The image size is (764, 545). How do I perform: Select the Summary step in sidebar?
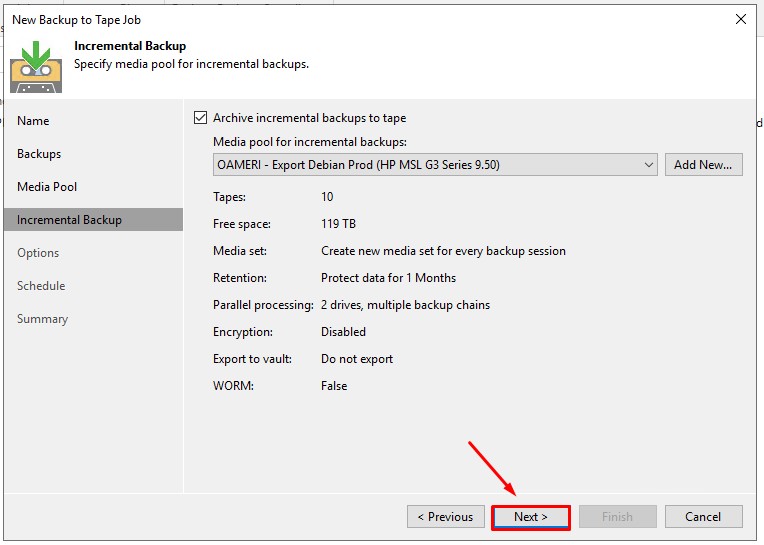pyautogui.click(x=42, y=319)
